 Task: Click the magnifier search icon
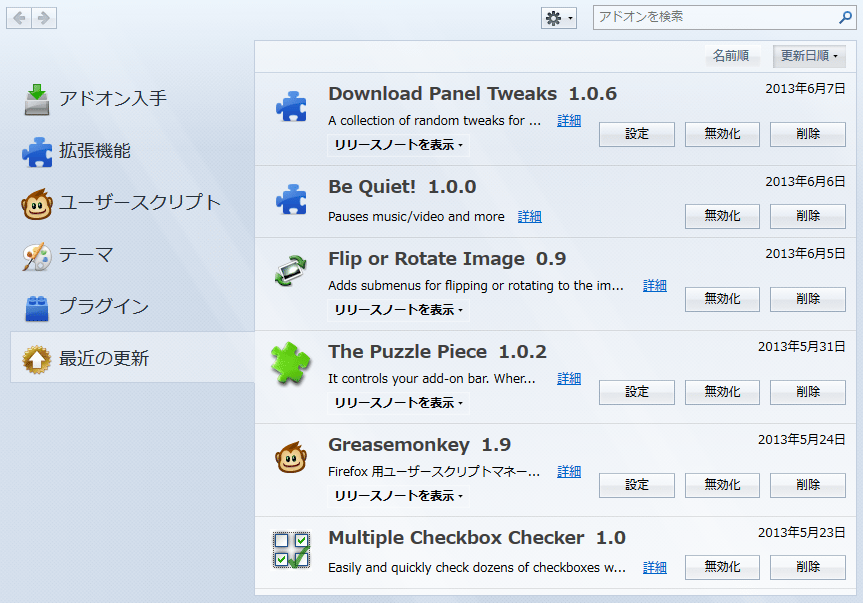845,18
